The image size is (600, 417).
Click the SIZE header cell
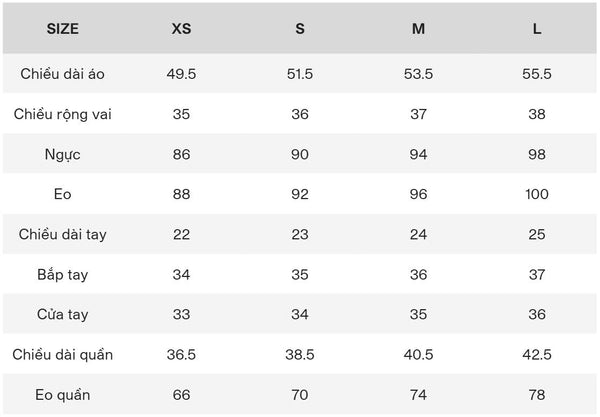click(63, 29)
